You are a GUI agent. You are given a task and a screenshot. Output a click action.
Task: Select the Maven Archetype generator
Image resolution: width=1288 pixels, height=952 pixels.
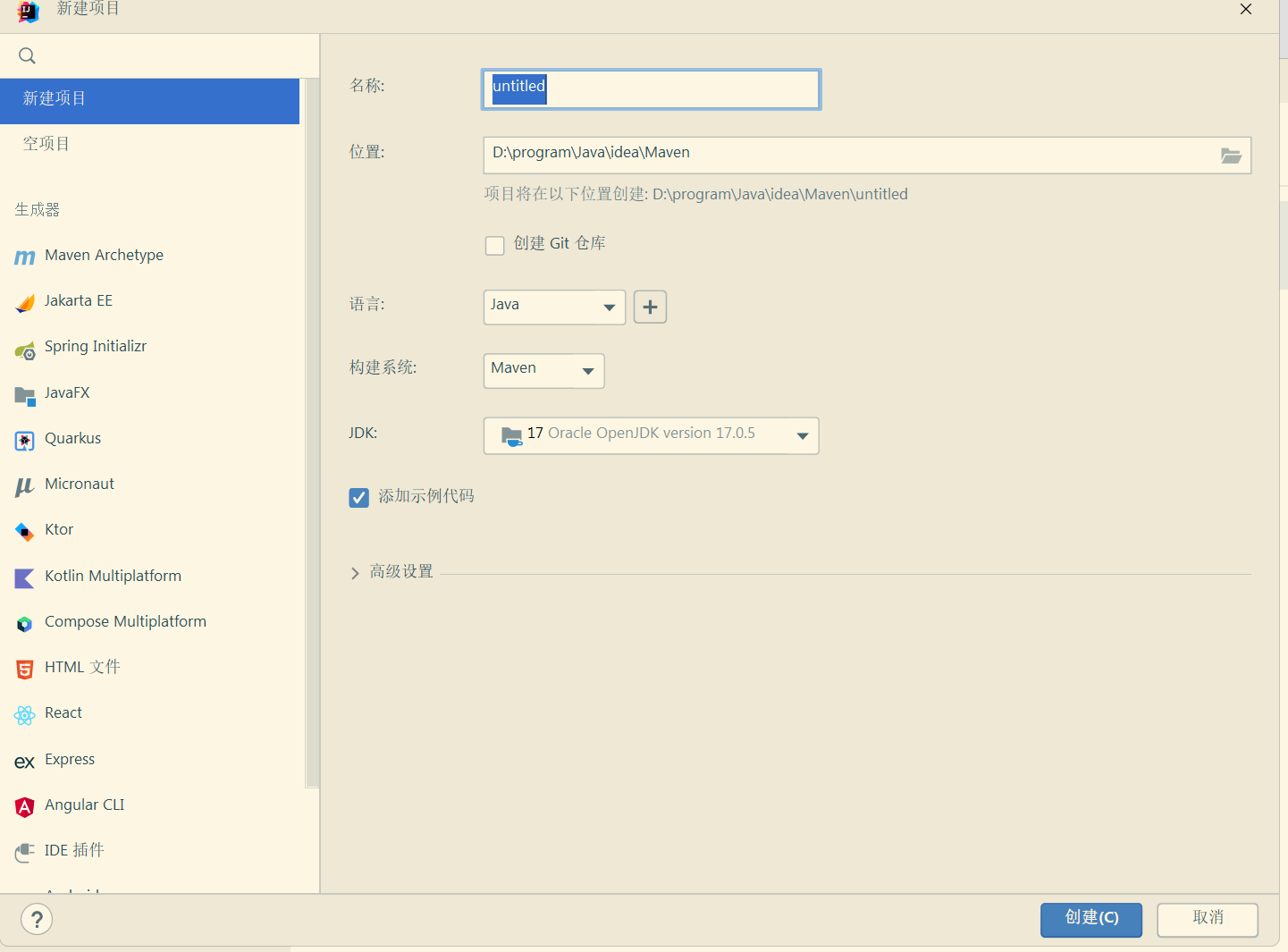tap(104, 255)
